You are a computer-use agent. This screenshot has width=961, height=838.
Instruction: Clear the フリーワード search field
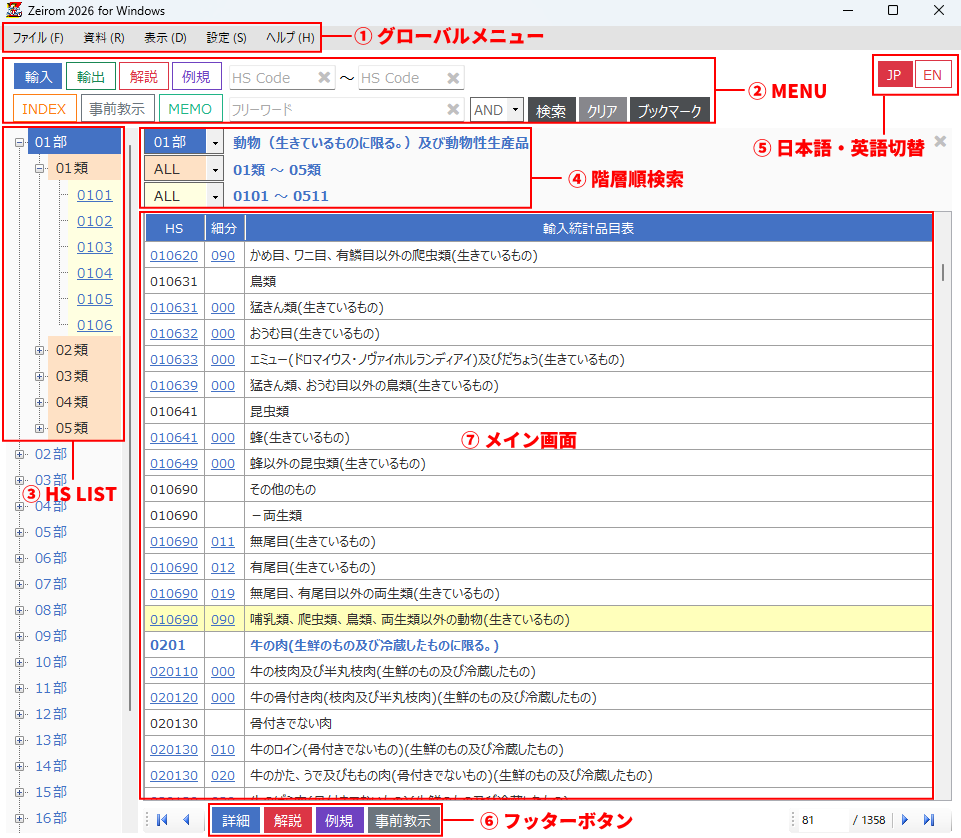pyautogui.click(x=453, y=110)
